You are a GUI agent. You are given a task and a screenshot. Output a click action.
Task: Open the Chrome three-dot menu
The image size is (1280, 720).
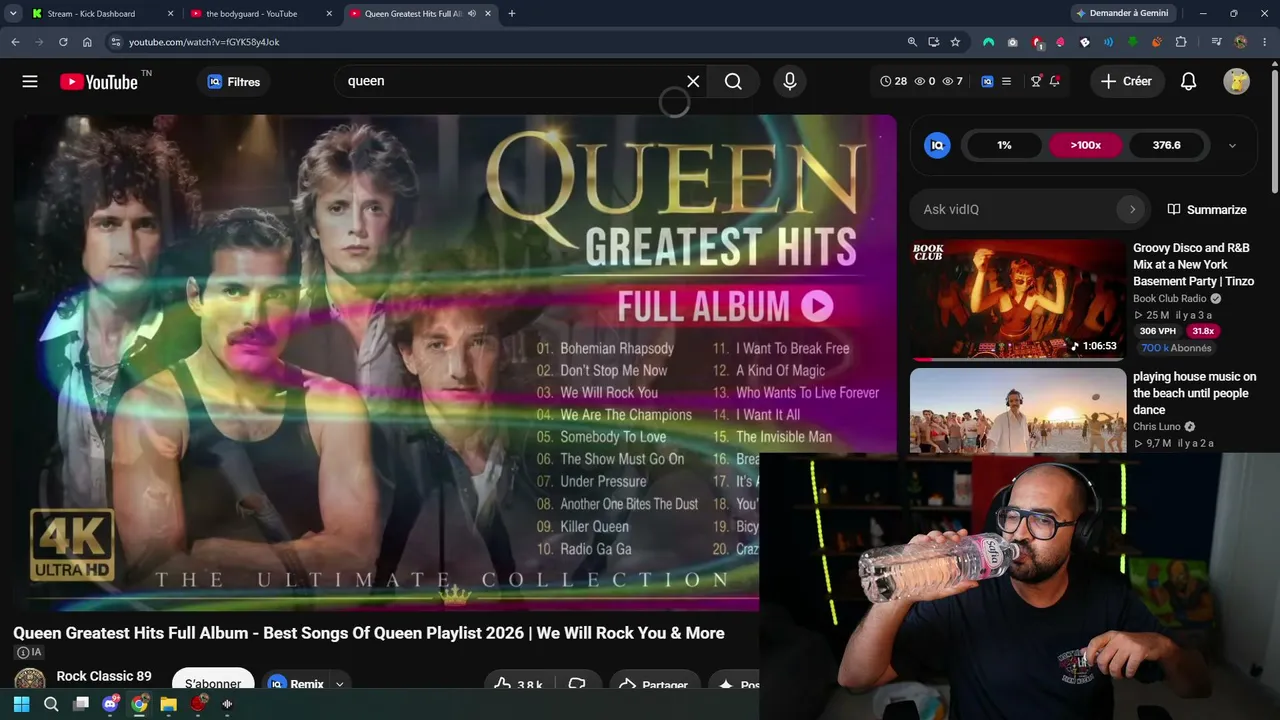coord(1264,42)
